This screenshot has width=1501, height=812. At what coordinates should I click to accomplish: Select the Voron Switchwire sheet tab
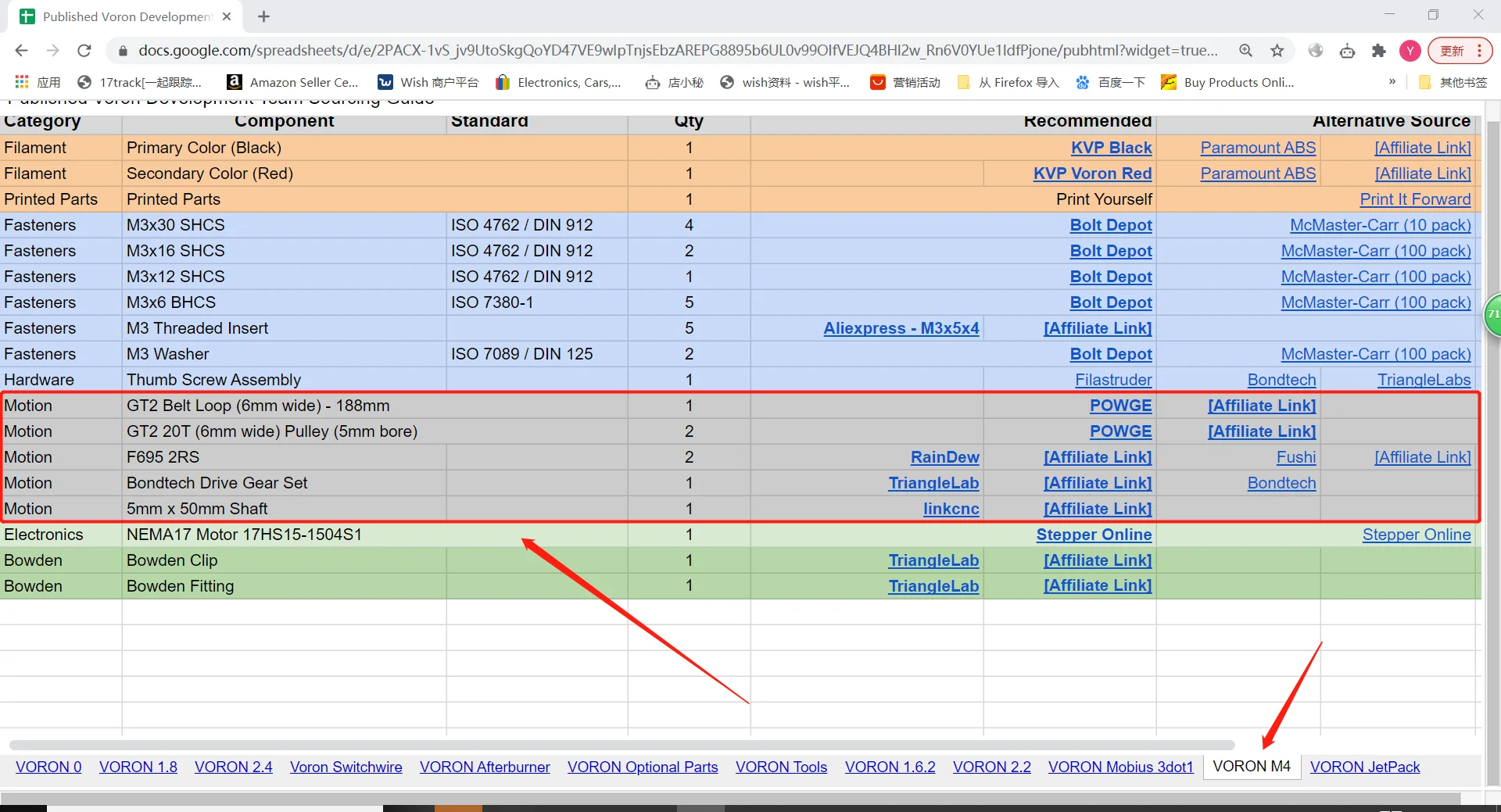point(346,767)
